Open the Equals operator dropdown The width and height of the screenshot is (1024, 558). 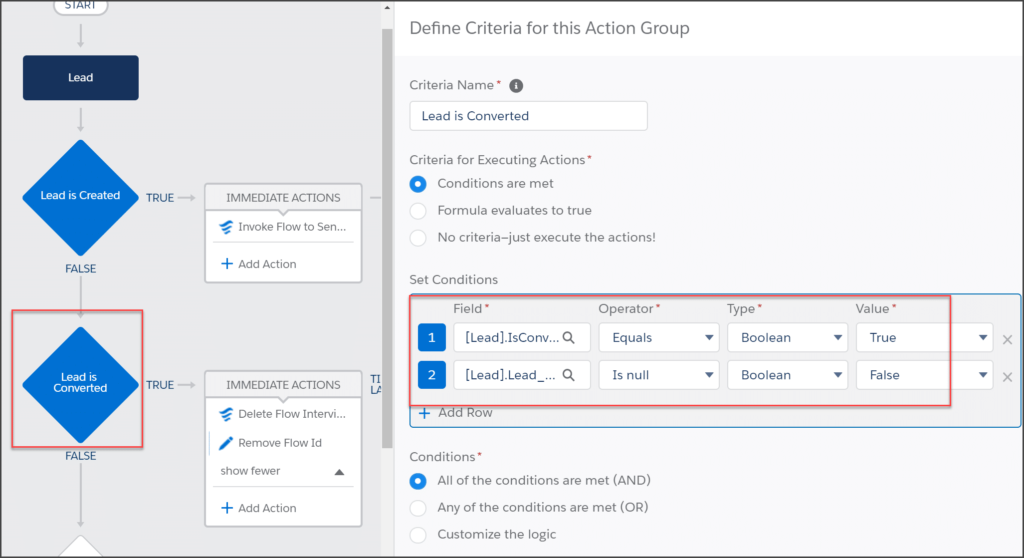659,337
